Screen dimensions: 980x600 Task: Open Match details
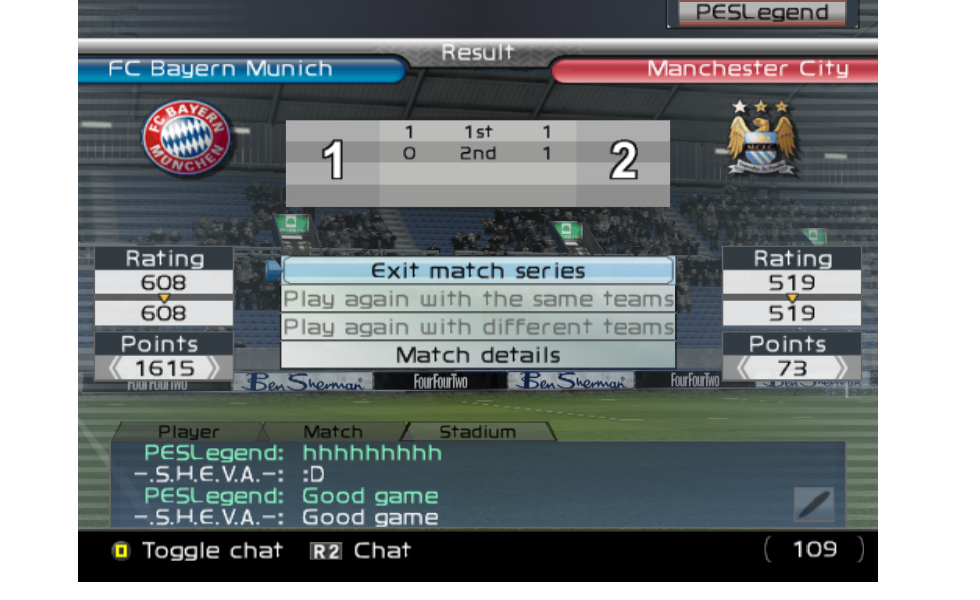[x=478, y=355]
